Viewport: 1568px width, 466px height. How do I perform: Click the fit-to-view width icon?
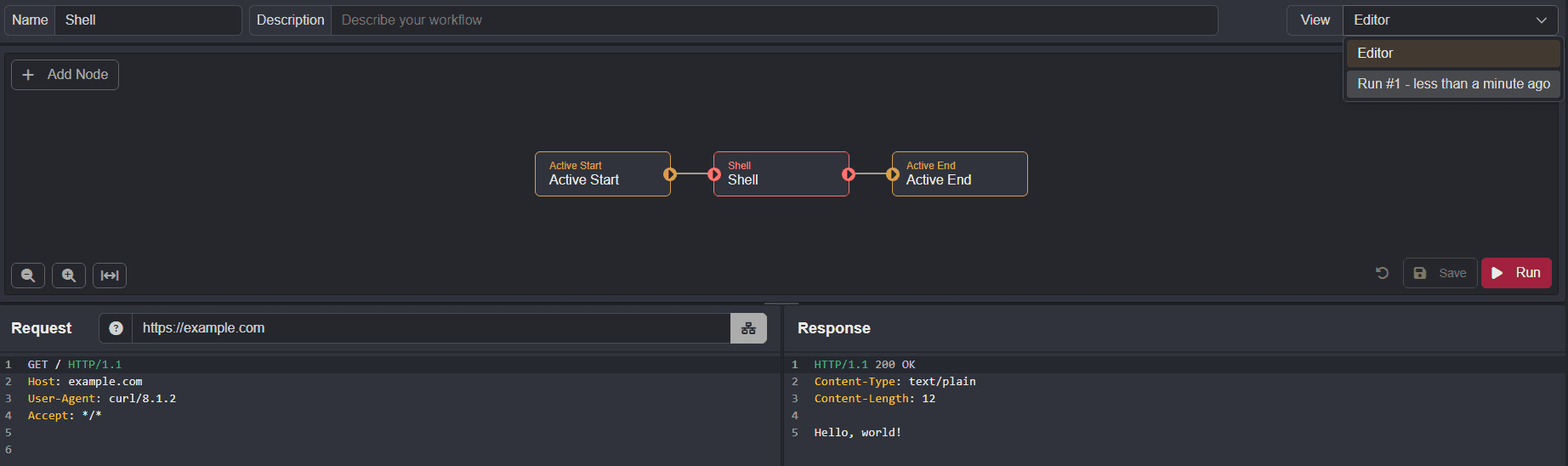tap(110, 276)
